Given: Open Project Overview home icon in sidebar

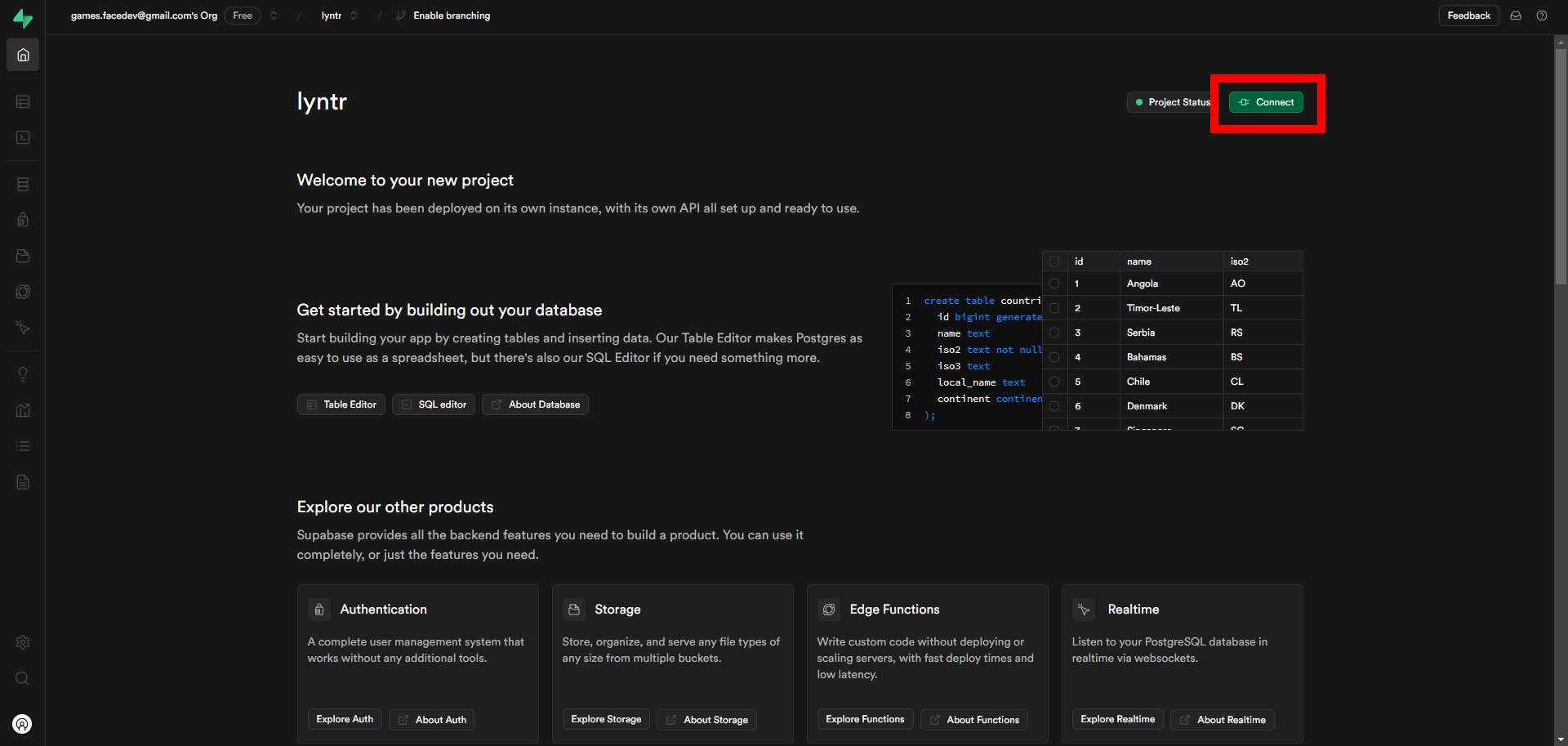Looking at the screenshot, I should click(23, 55).
